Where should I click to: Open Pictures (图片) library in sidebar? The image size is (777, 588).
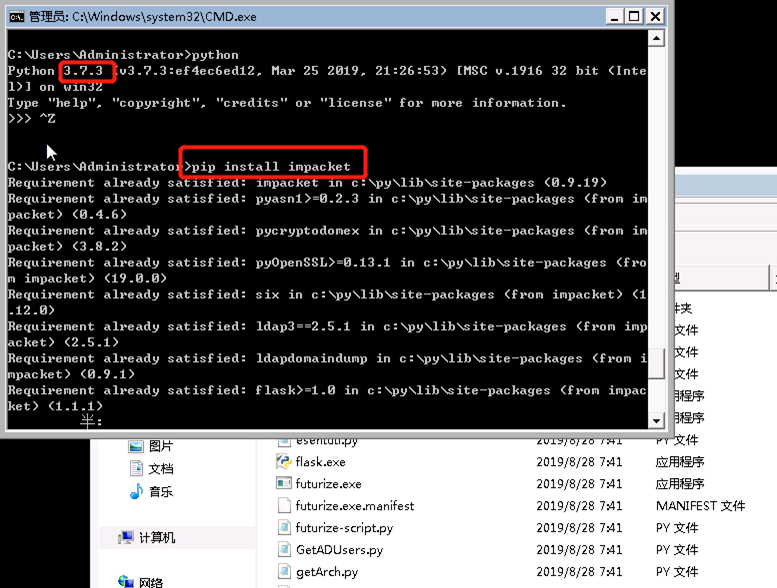tap(160, 446)
